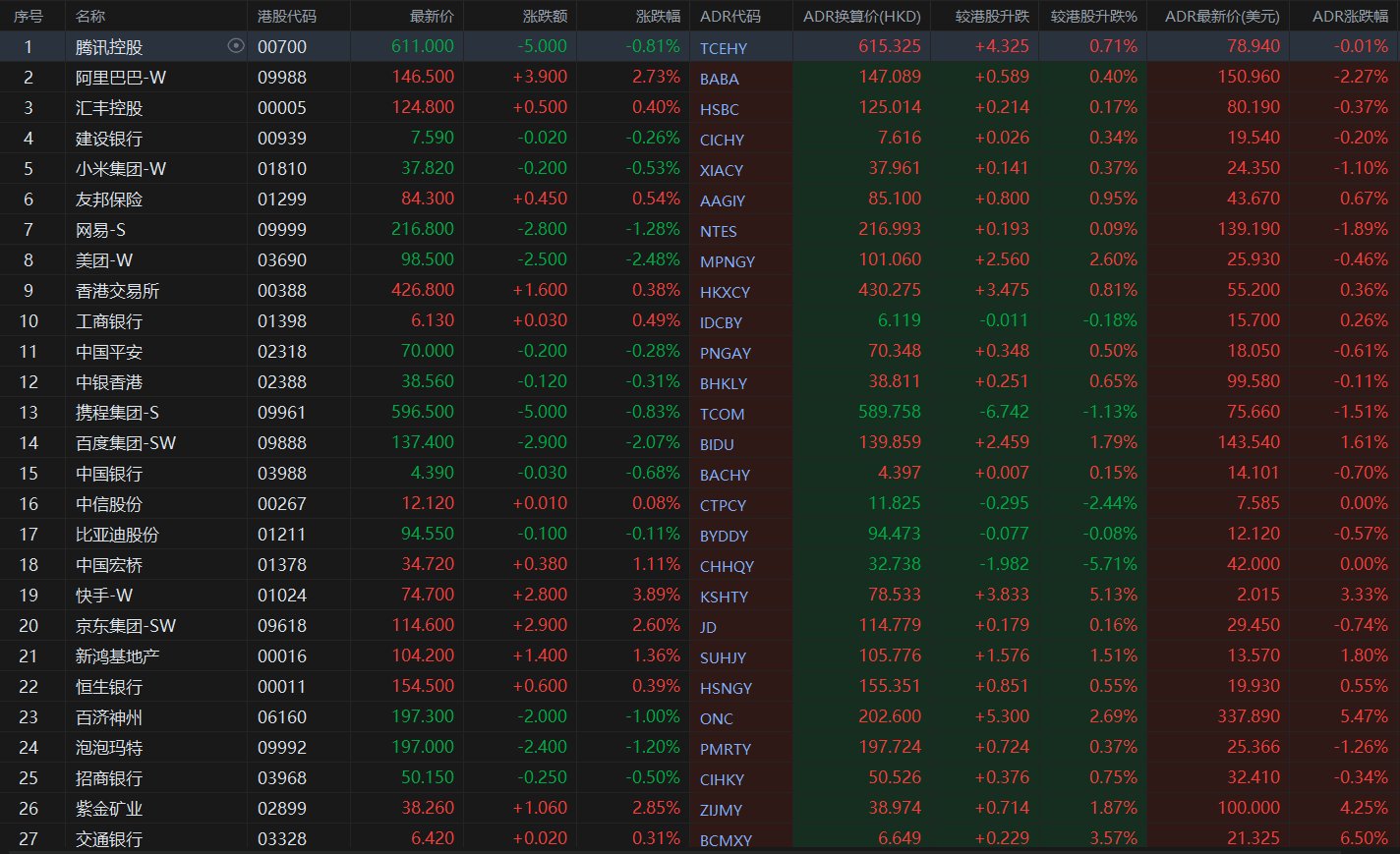1400x854 pixels.
Task: Open the BABA ADR code
Action: [719, 79]
